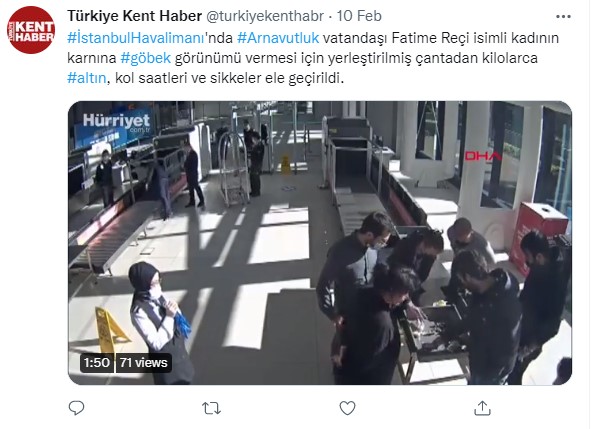Click the Hürriyet watermark in the video

117,122
